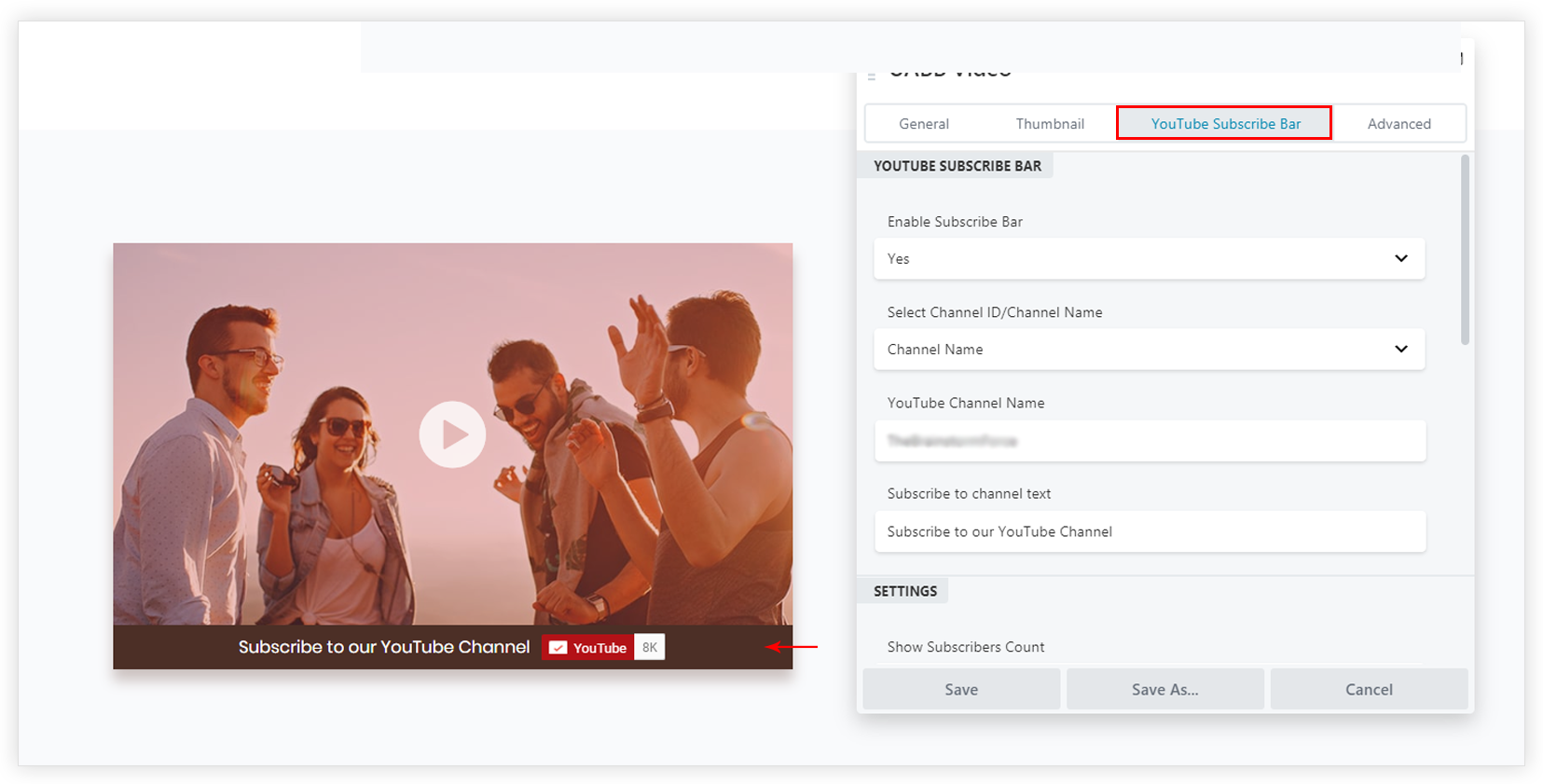Screen dimensions: 1543x784
Task: Open the Thumbnail tab
Action: click(x=1050, y=124)
